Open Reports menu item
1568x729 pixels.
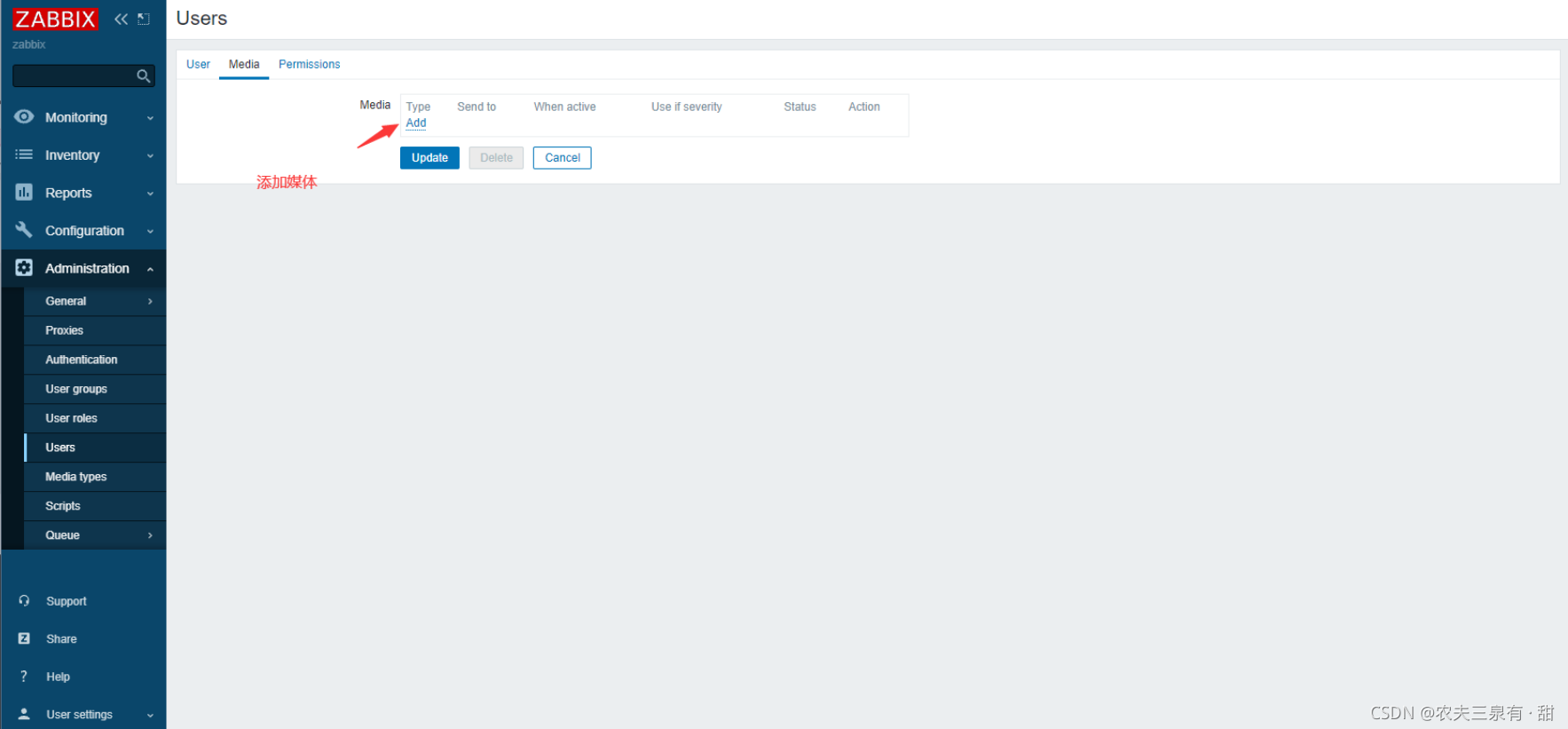point(83,193)
